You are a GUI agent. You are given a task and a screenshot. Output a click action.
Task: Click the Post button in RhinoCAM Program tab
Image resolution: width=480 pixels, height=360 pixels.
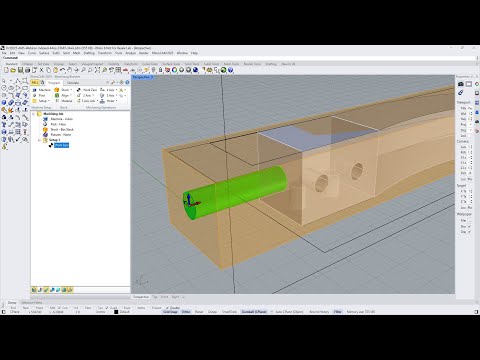tap(39, 95)
